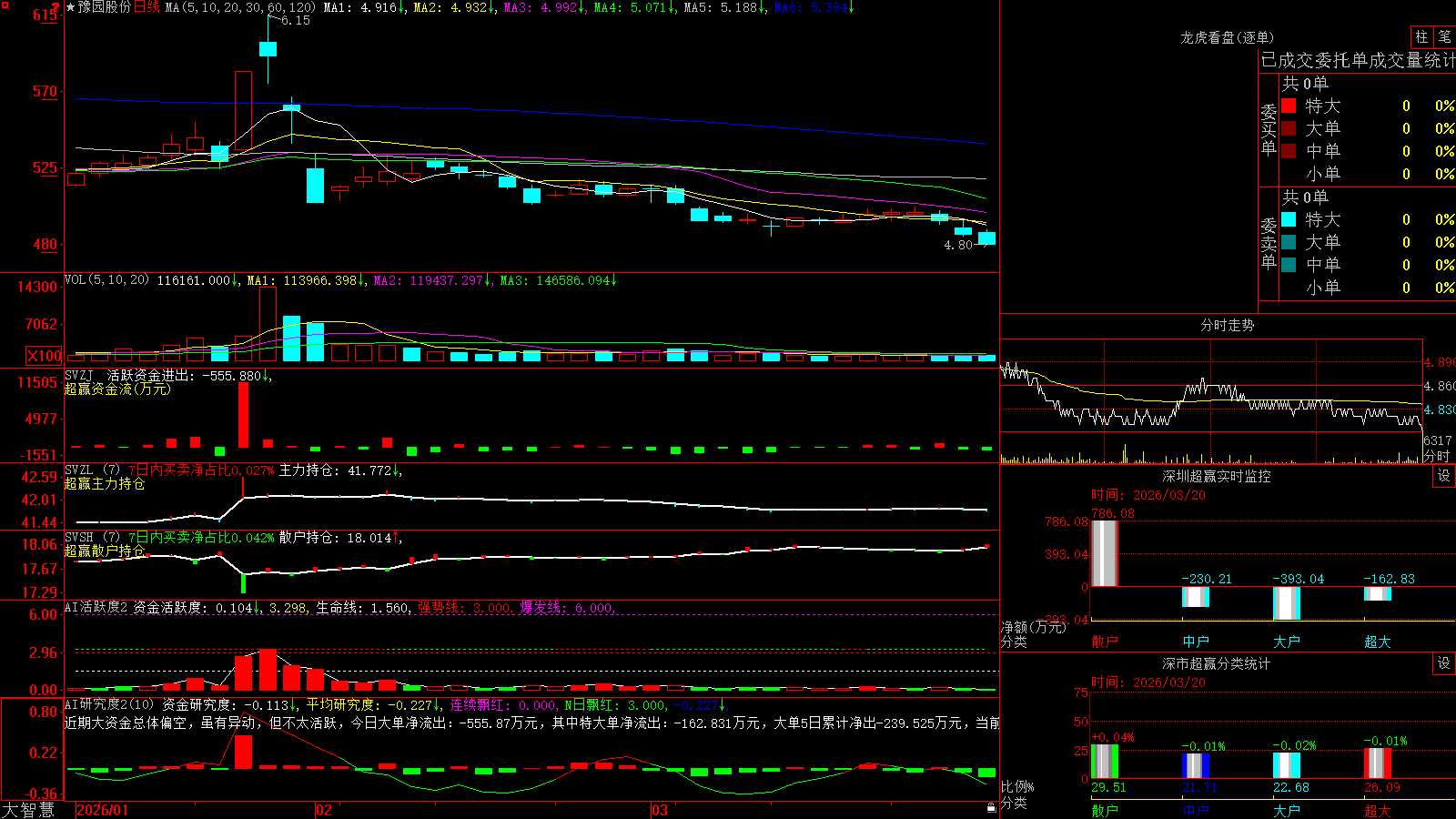Switch 龙虎看盘 to 笔 view
Image resolution: width=1456 pixels, height=819 pixels.
coord(1444,36)
